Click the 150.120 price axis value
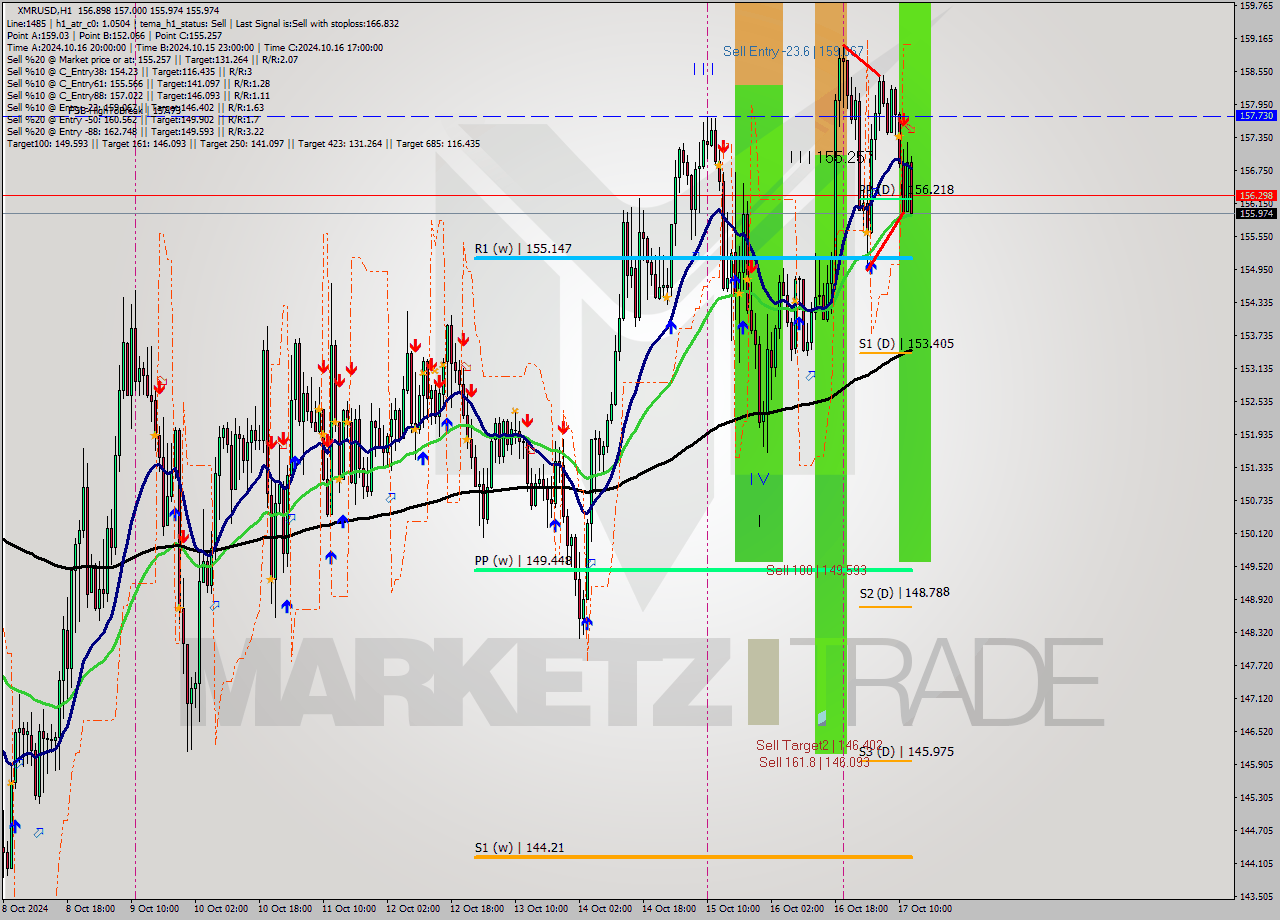 tap(1257, 533)
